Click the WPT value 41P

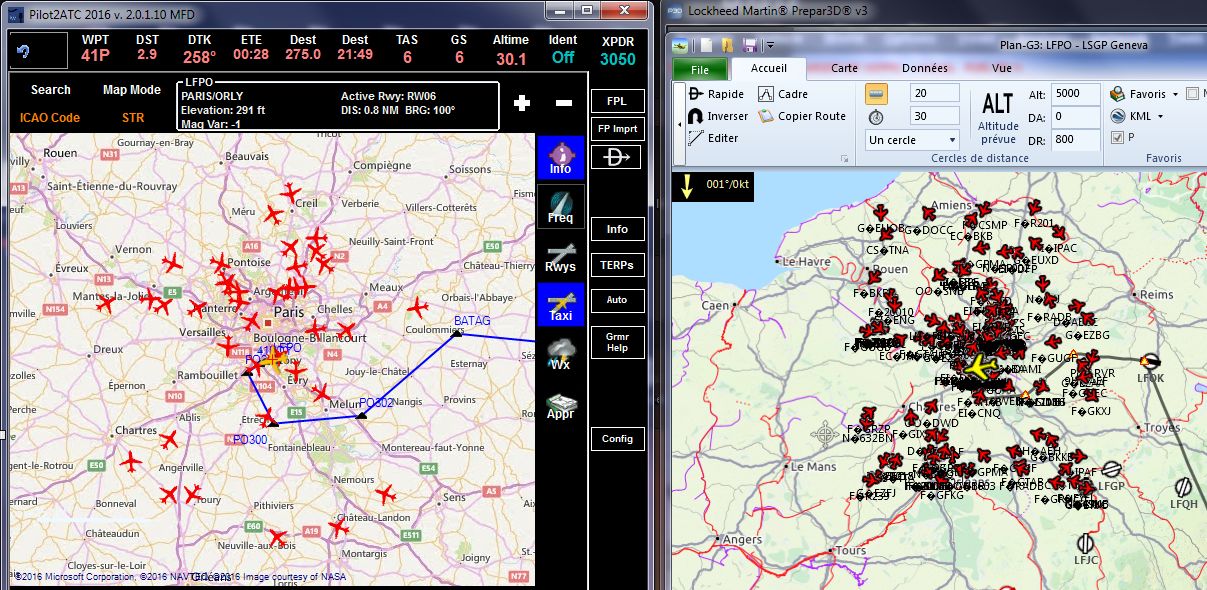pos(95,56)
